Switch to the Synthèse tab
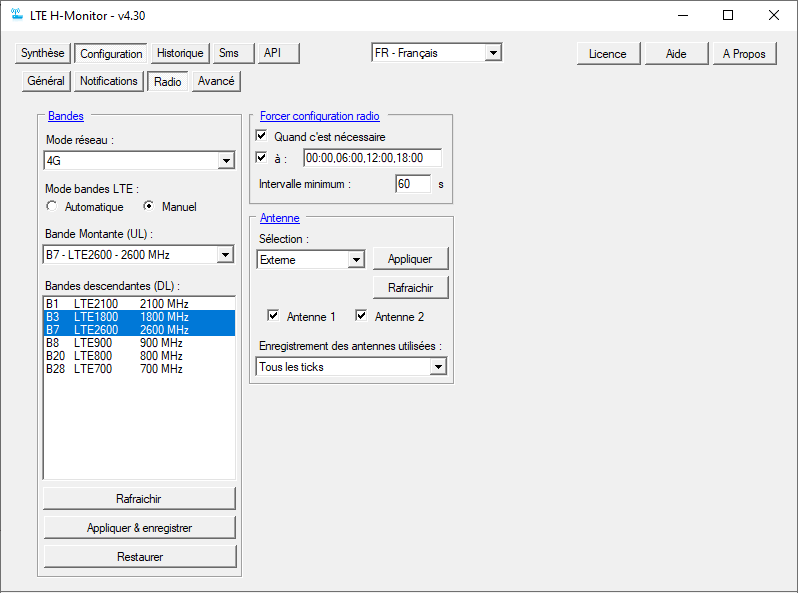 tap(43, 54)
